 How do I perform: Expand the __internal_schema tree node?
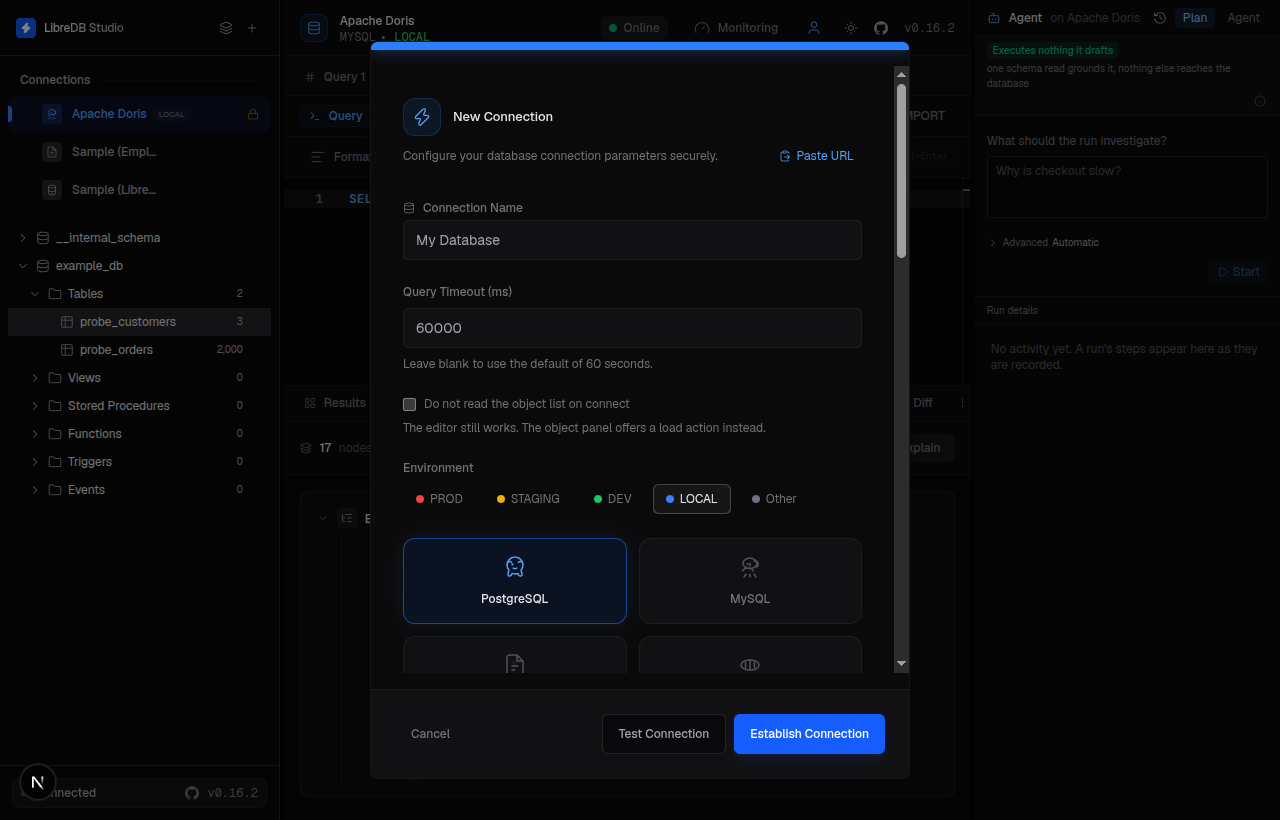23,238
